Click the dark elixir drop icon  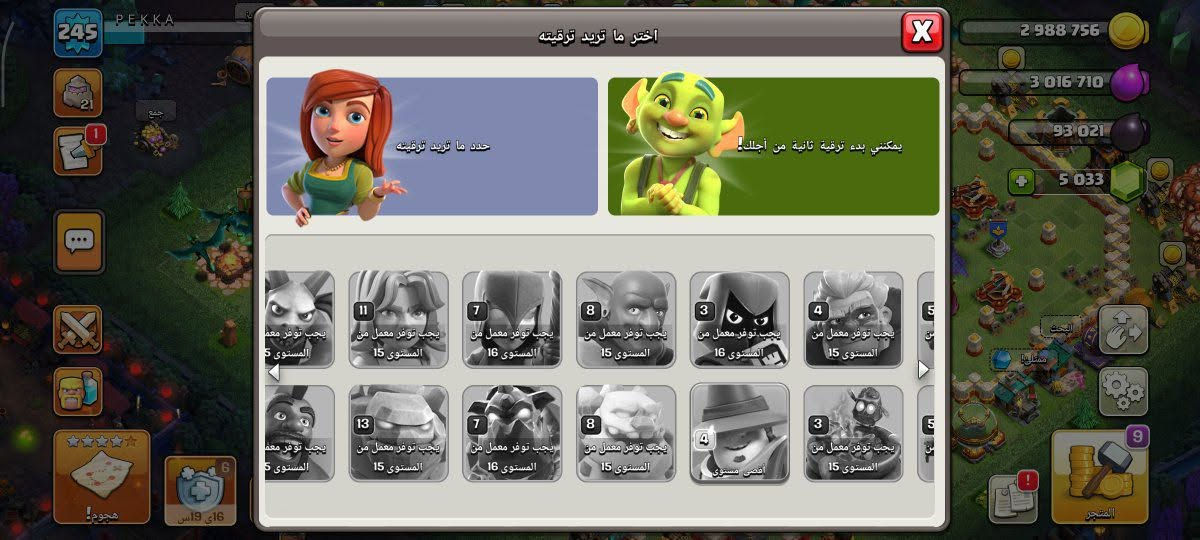(x=1129, y=131)
